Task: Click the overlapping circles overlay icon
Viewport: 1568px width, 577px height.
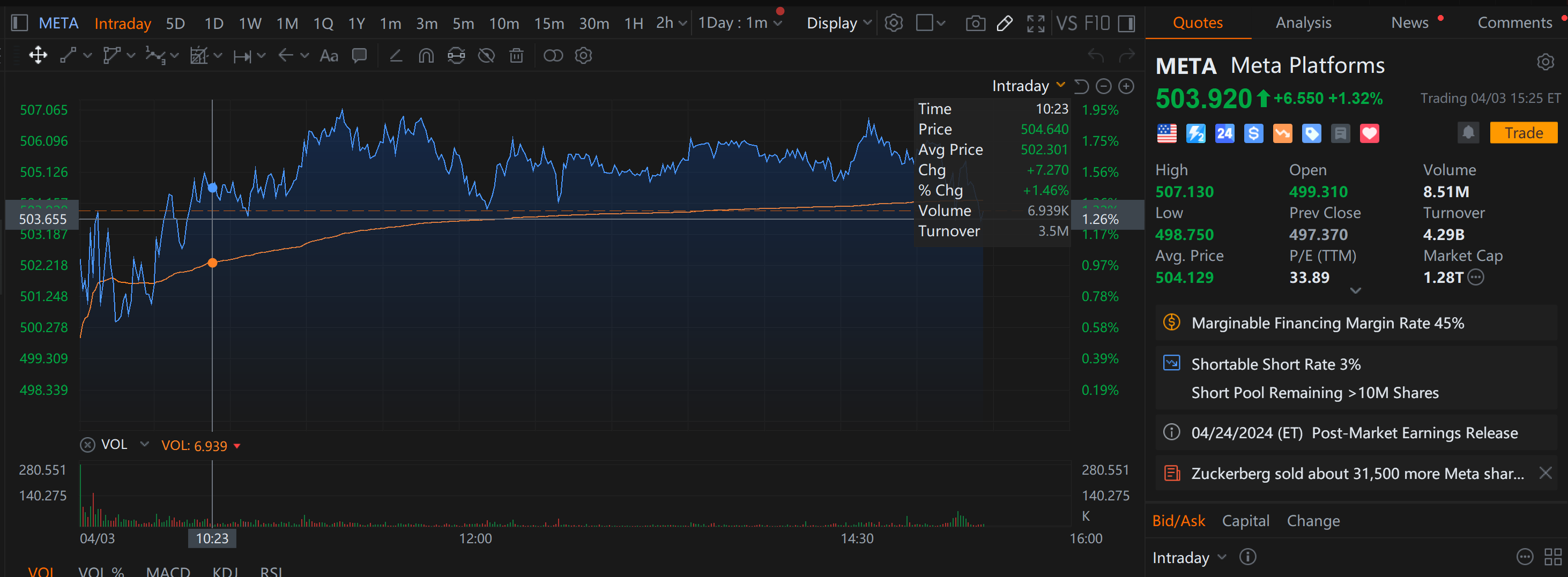Action: 553,55
